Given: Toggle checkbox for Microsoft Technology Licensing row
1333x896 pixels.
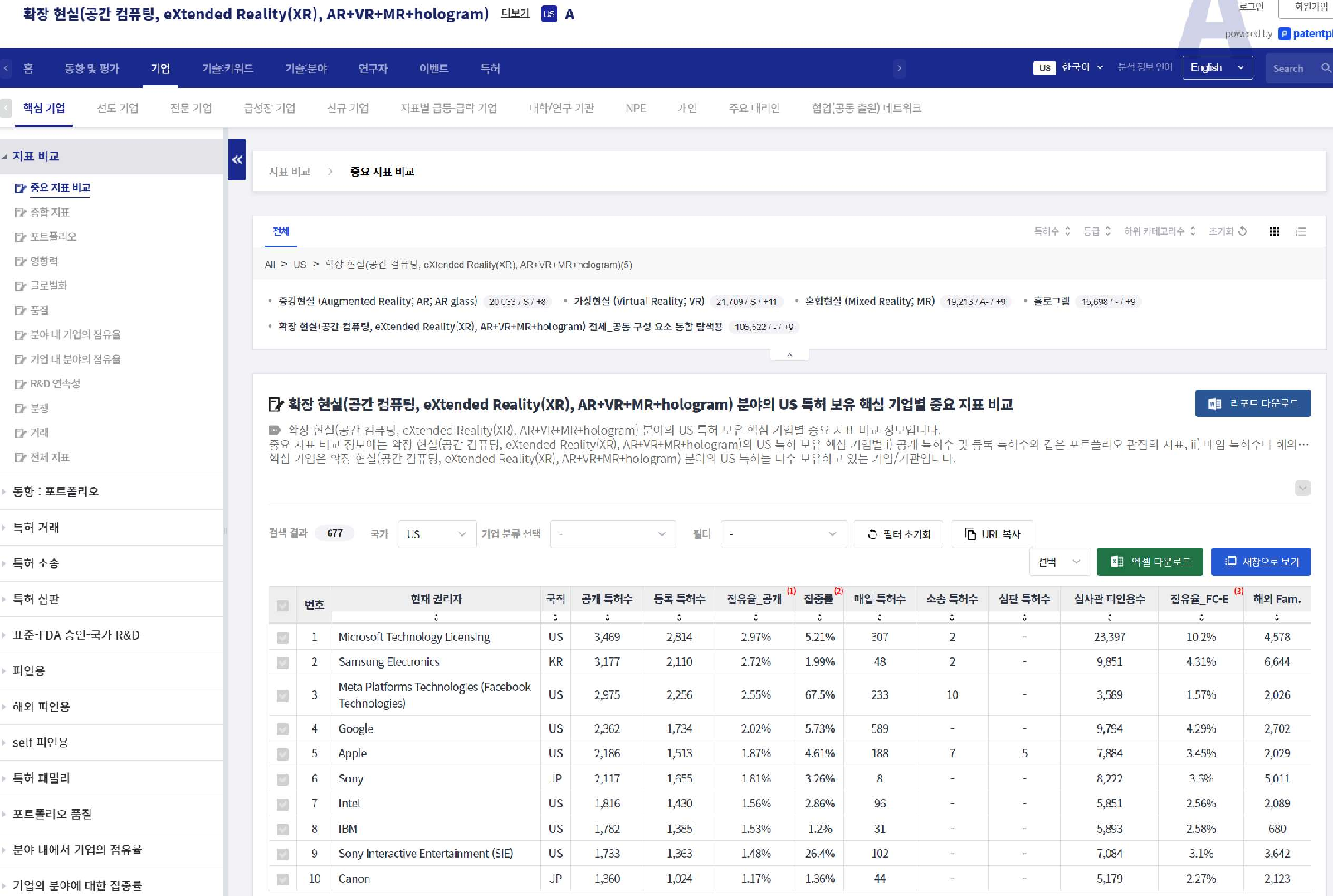Looking at the screenshot, I should (x=283, y=638).
